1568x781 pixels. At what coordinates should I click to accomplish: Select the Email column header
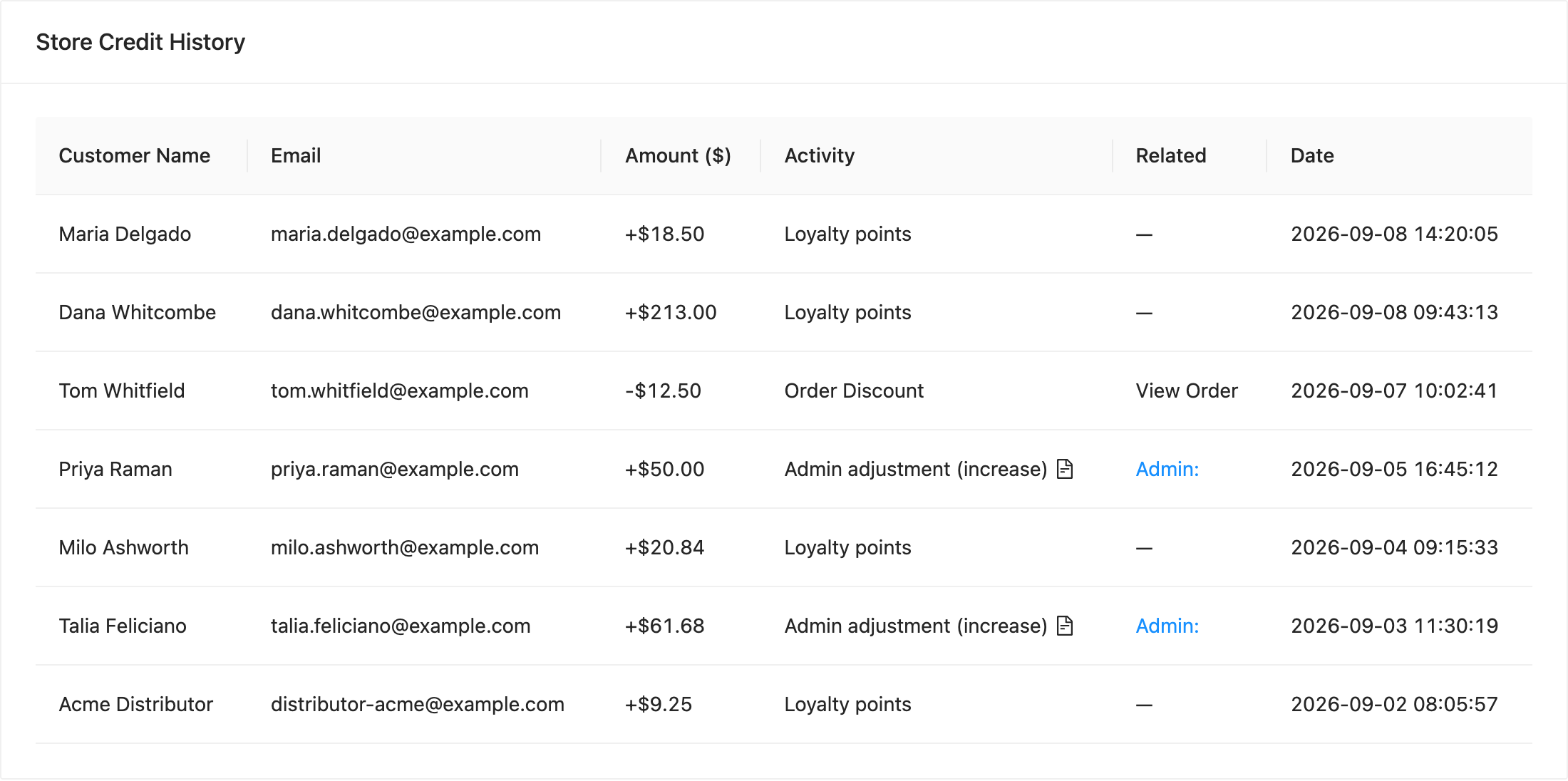[x=296, y=155]
